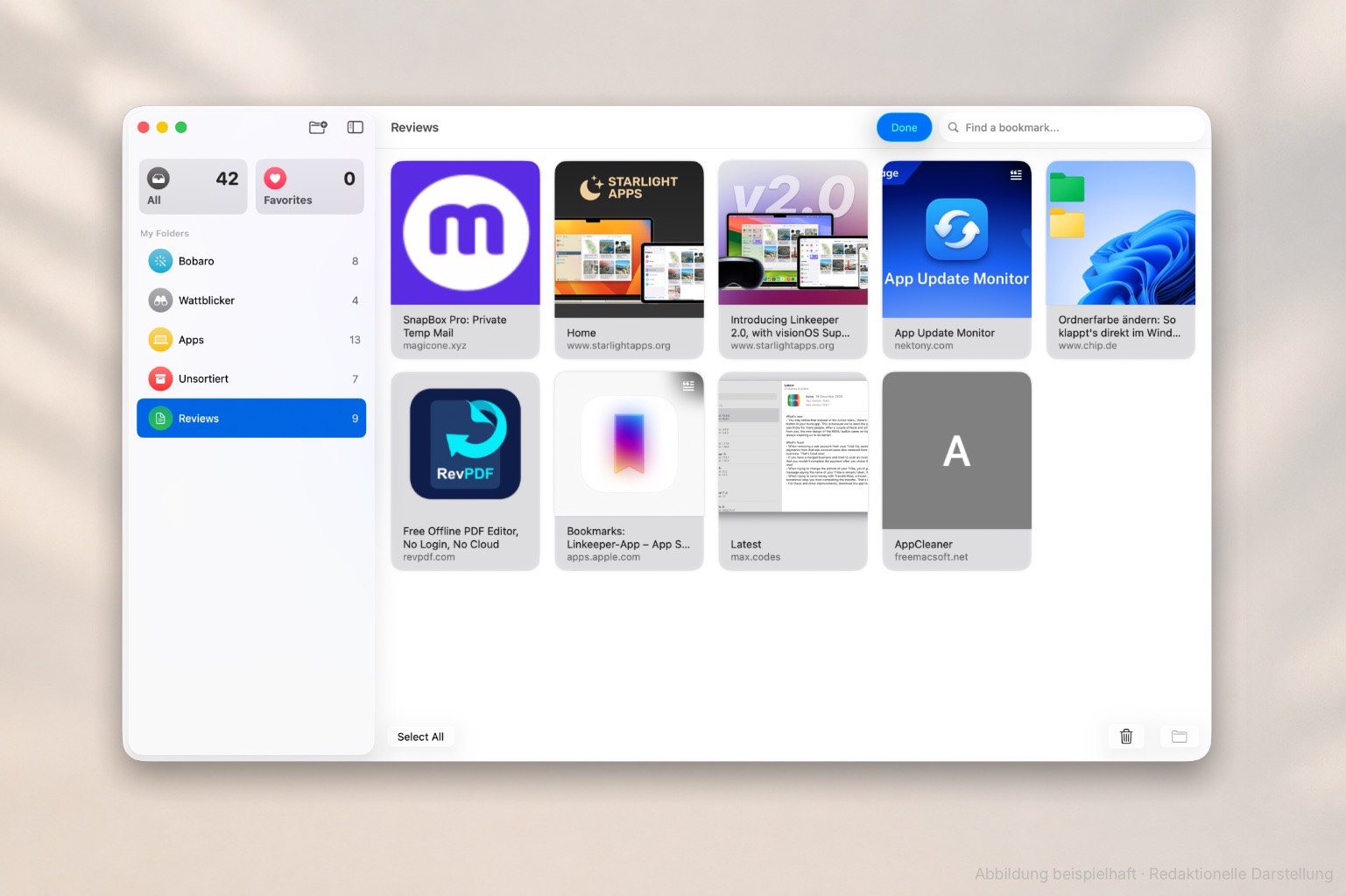Select the Latest max.codes thumbnail
Screen dimensions: 1346x896
click(793, 450)
